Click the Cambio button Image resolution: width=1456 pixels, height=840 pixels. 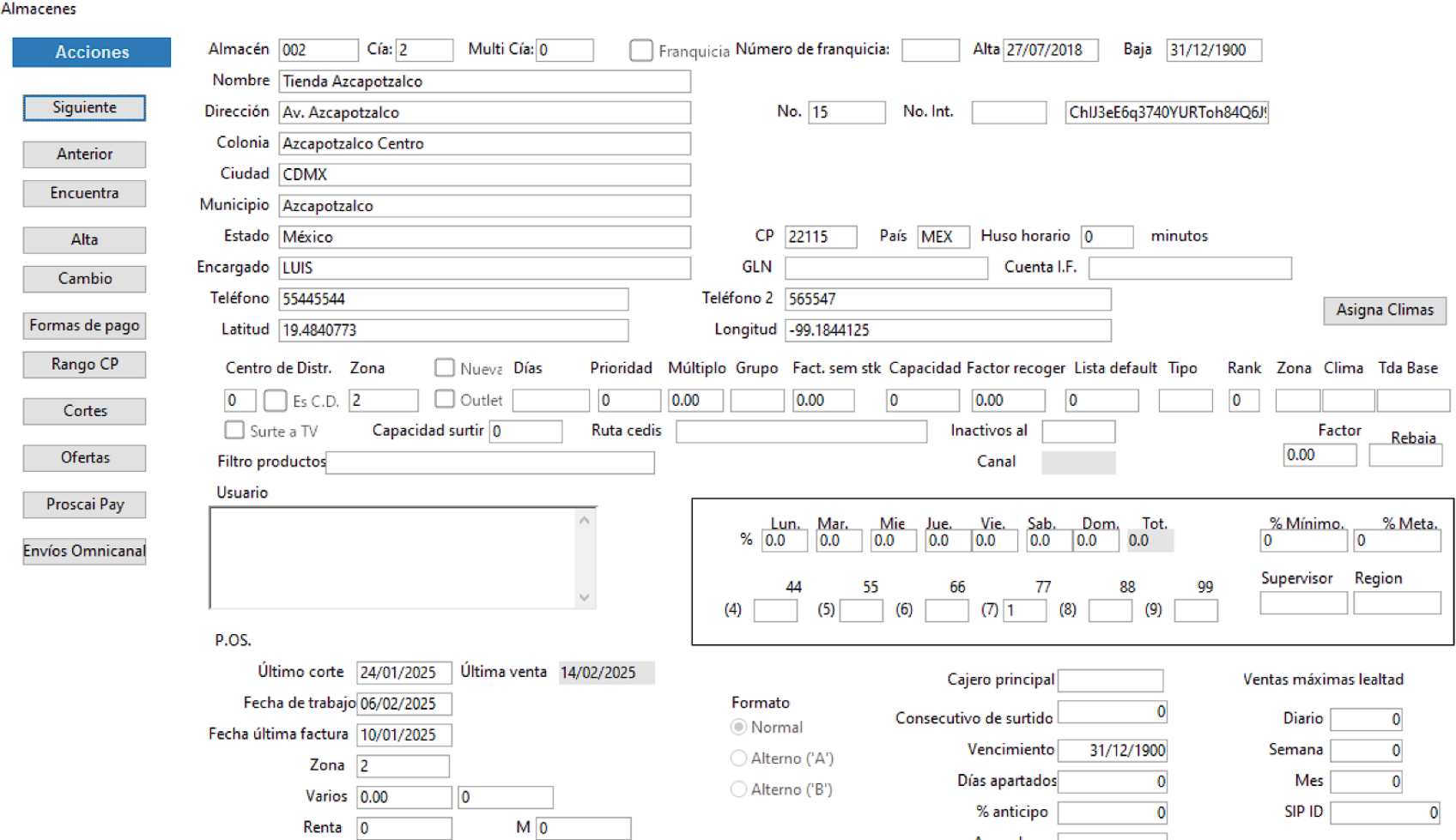pos(84,279)
